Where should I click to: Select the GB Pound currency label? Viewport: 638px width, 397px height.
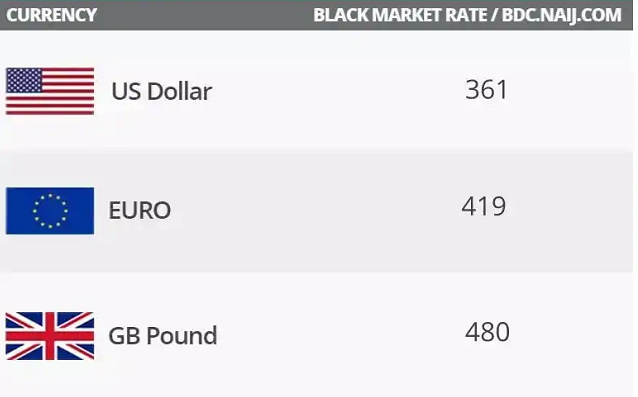tap(163, 336)
